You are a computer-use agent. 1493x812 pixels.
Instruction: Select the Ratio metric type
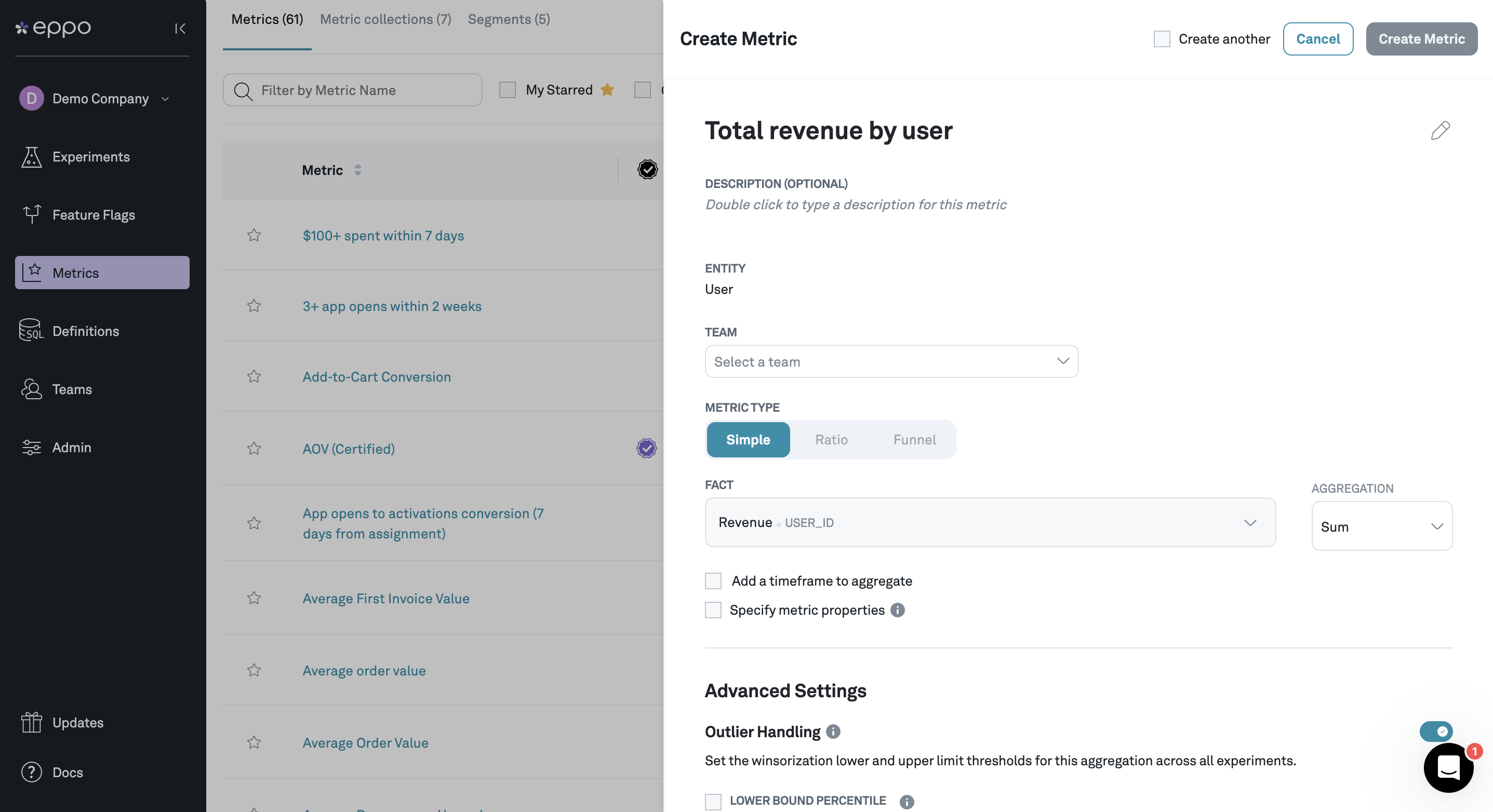click(x=831, y=440)
